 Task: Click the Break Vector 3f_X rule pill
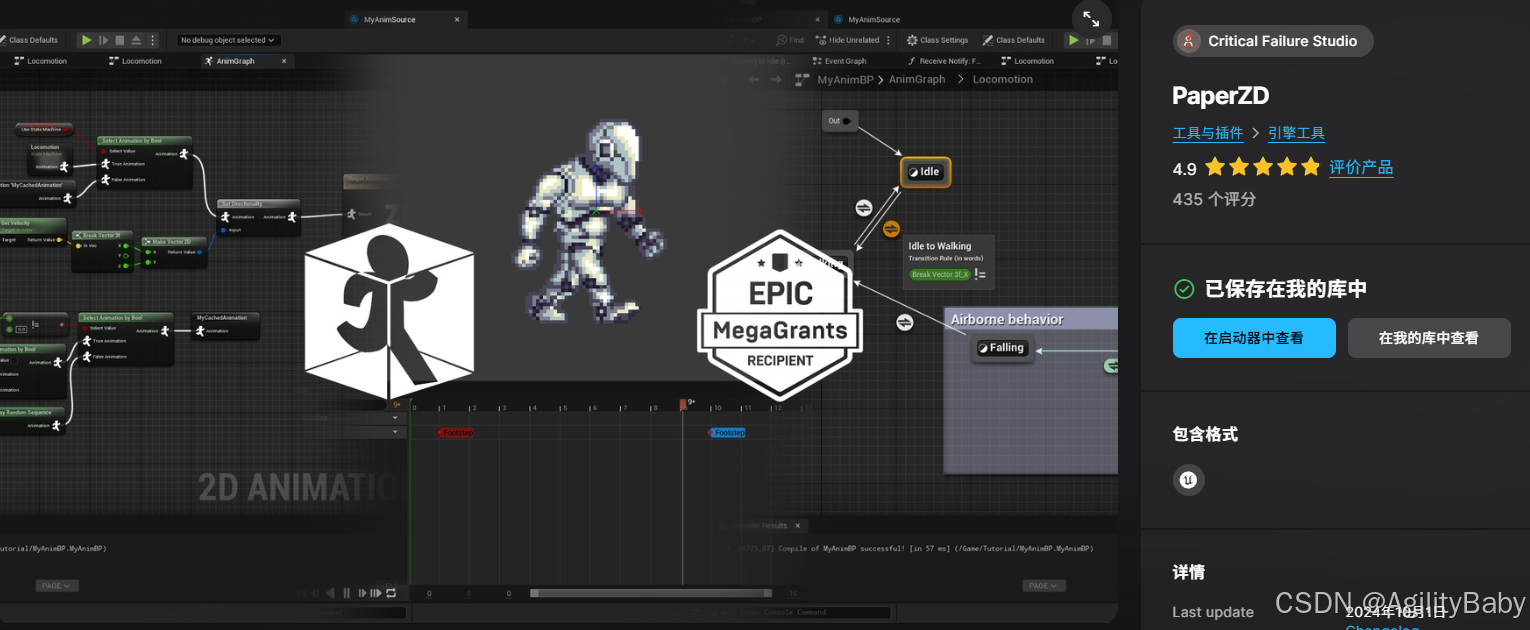(940, 274)
